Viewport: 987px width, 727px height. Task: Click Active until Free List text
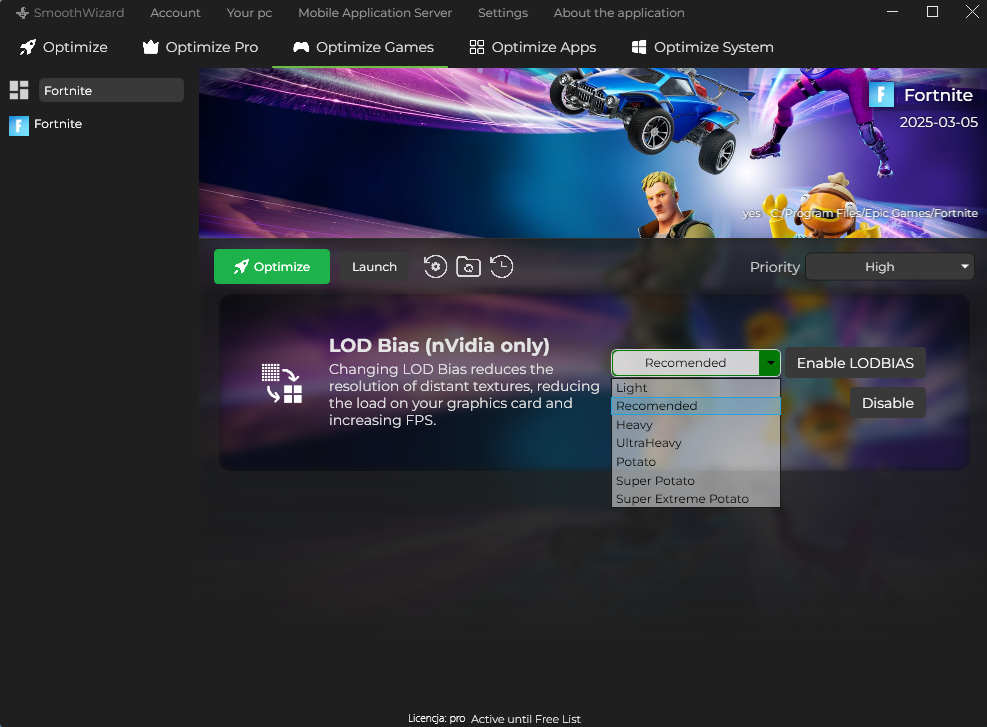(526, 719)
